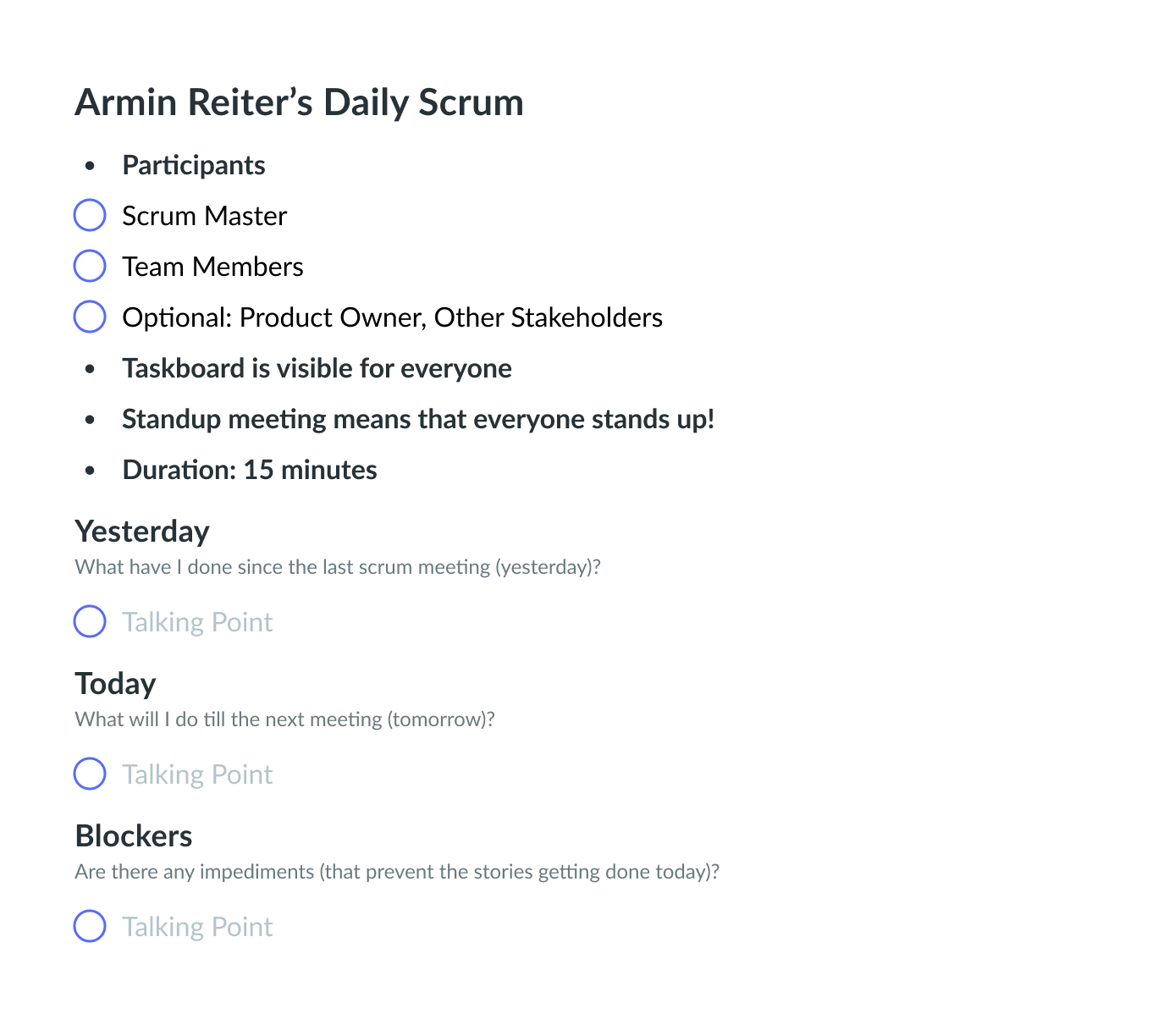
Task: Click the Standup meeting means everyone stands up line
Action: [418, 419]
